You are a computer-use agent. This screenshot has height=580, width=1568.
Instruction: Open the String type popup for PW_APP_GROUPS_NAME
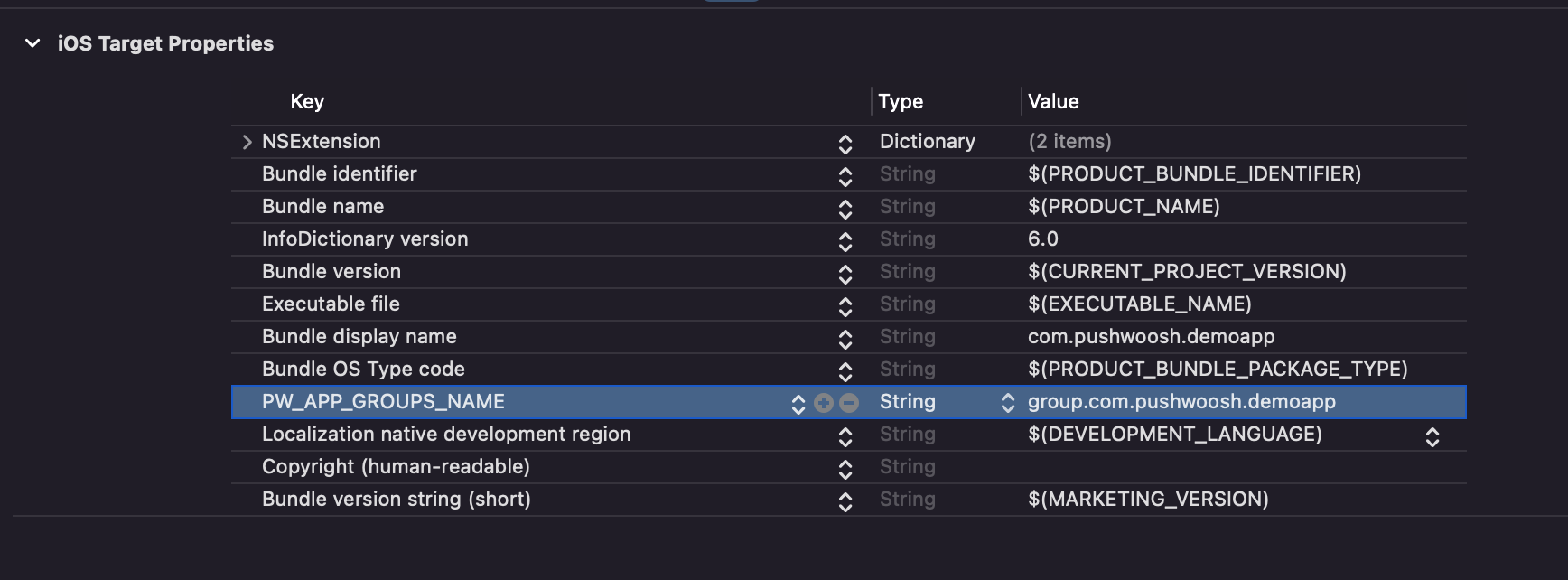(x=1007, y=403)
